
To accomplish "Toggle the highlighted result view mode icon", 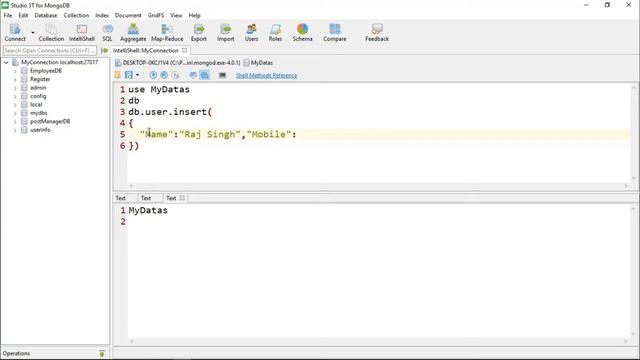I will coord(204,75).
